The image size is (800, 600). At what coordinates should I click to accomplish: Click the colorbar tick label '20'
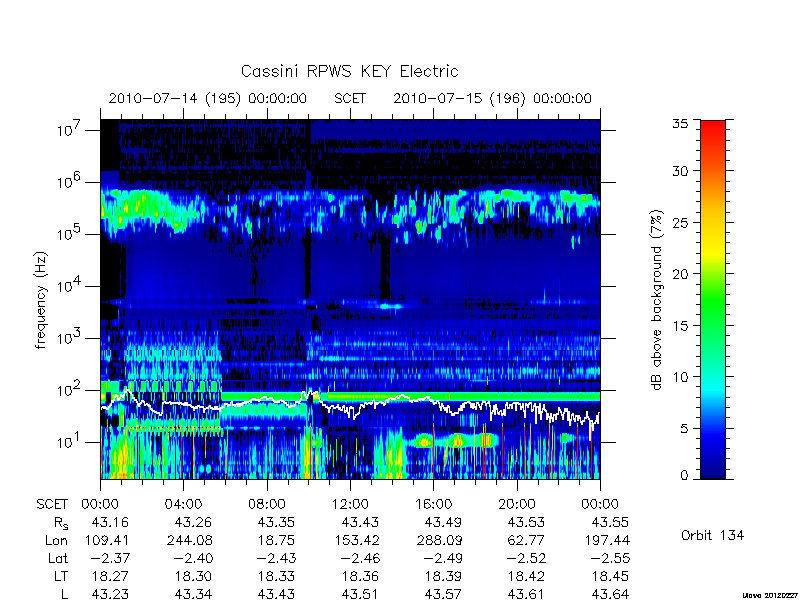(680, 273)
